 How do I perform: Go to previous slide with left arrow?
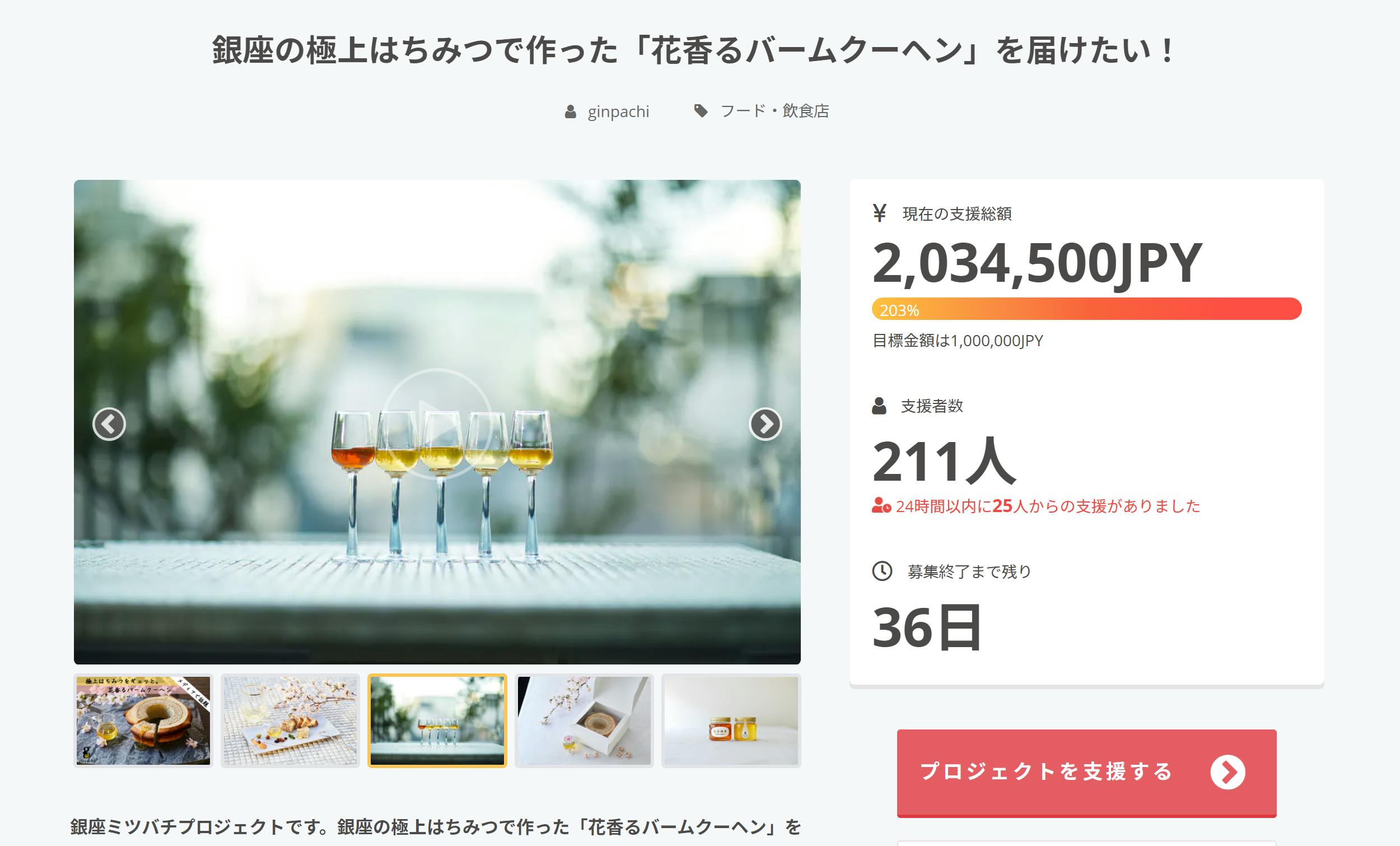[109, 424]
